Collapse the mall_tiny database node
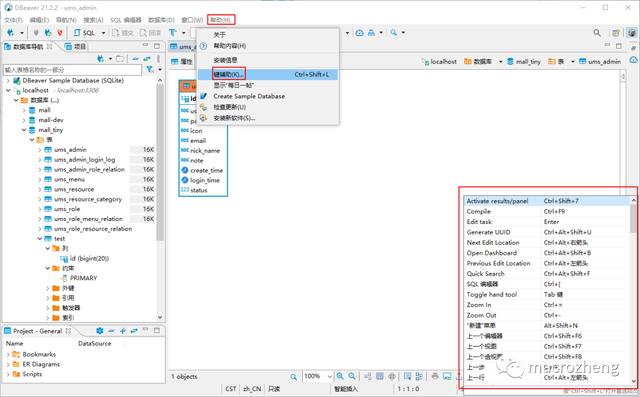This screenshot has height=397, width=640. coord(24,130)
